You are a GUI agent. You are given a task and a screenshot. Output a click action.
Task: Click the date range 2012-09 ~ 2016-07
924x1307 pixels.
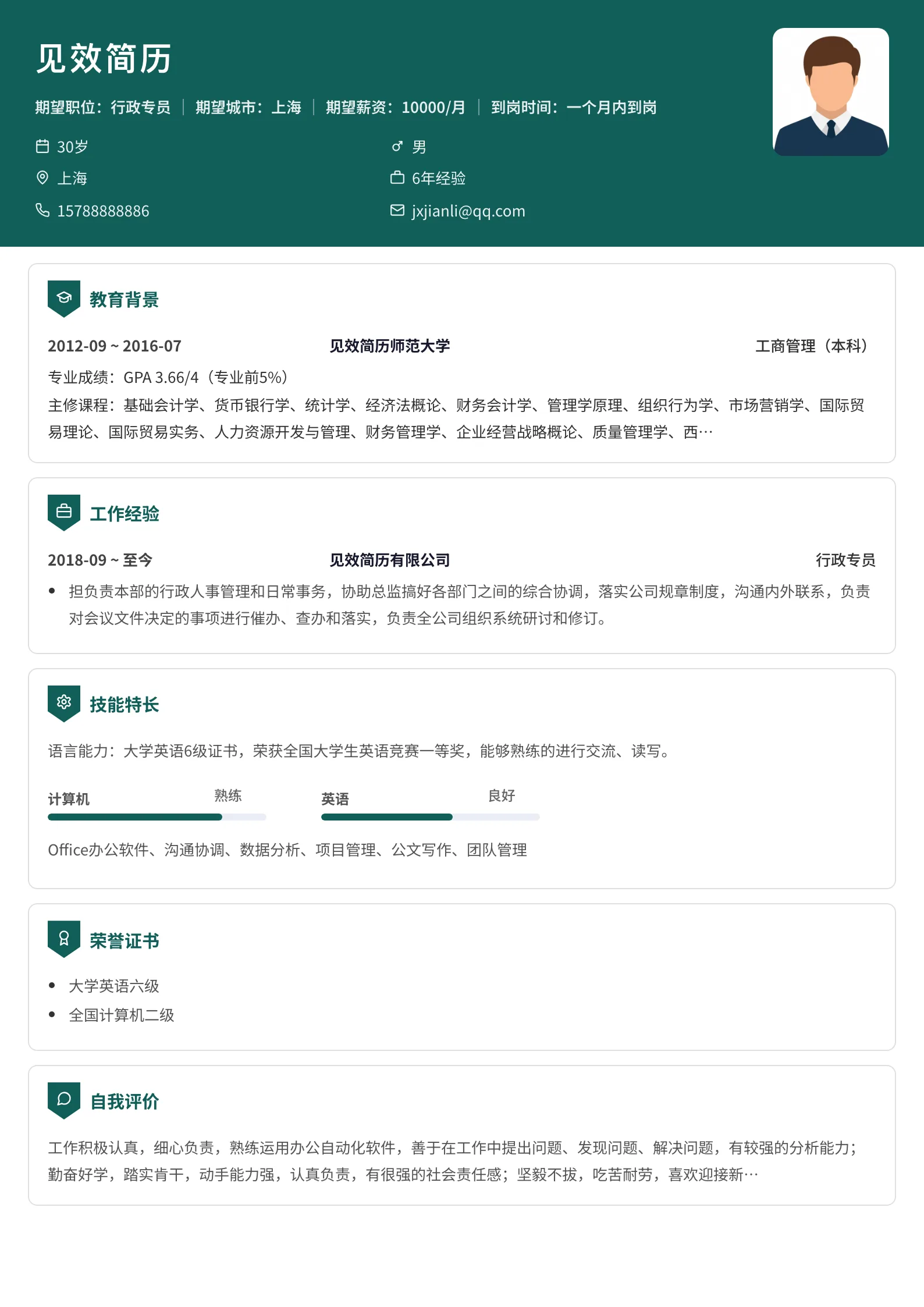click(115, 346)
